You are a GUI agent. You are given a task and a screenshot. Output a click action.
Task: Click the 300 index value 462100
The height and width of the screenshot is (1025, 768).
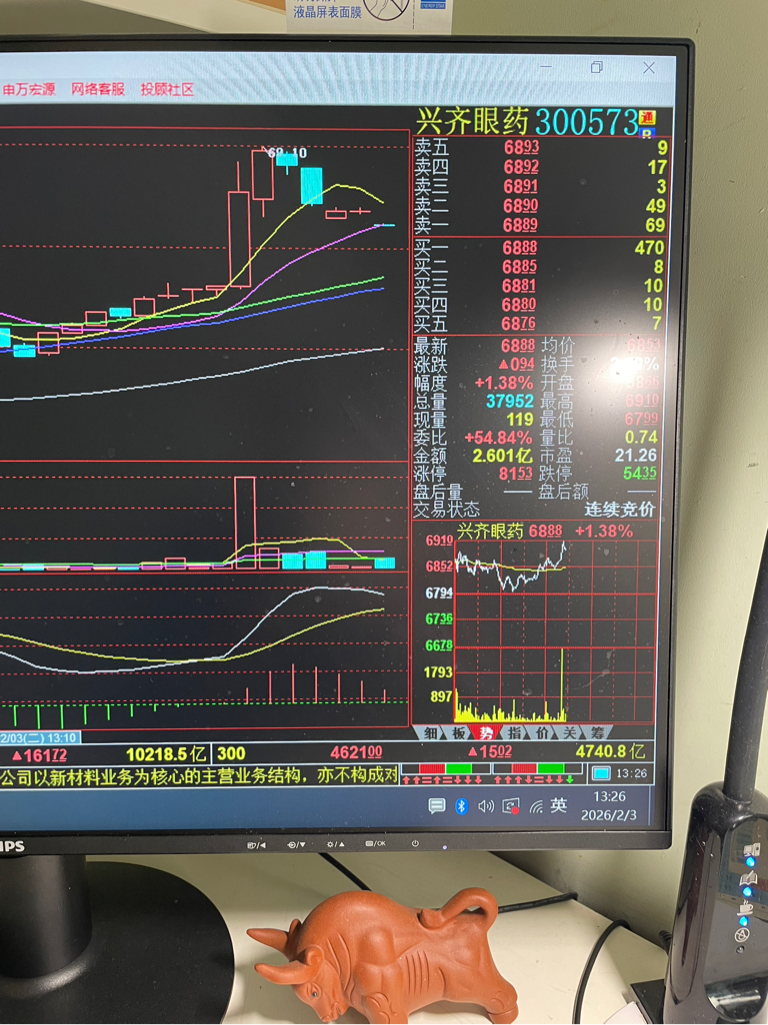pyautogui.click(x=356, y=753)
